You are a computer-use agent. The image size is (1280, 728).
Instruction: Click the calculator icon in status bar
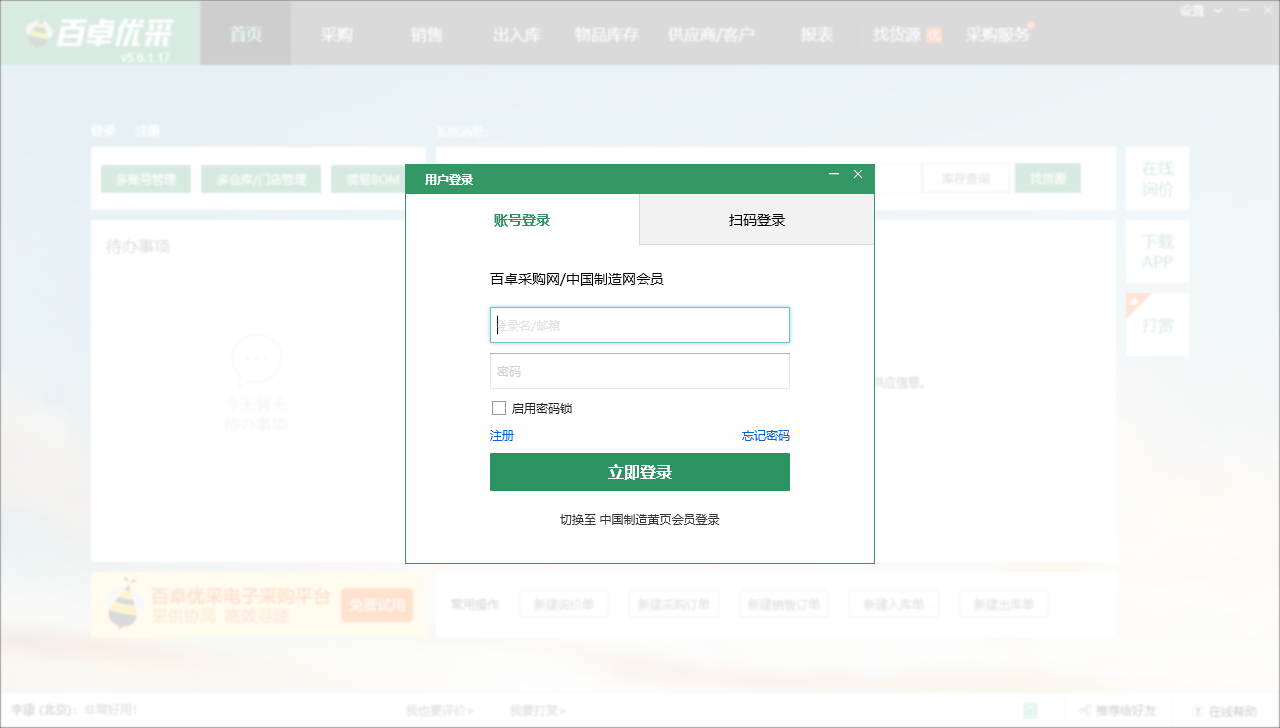pyautogui.click(x=1030, y=711)
